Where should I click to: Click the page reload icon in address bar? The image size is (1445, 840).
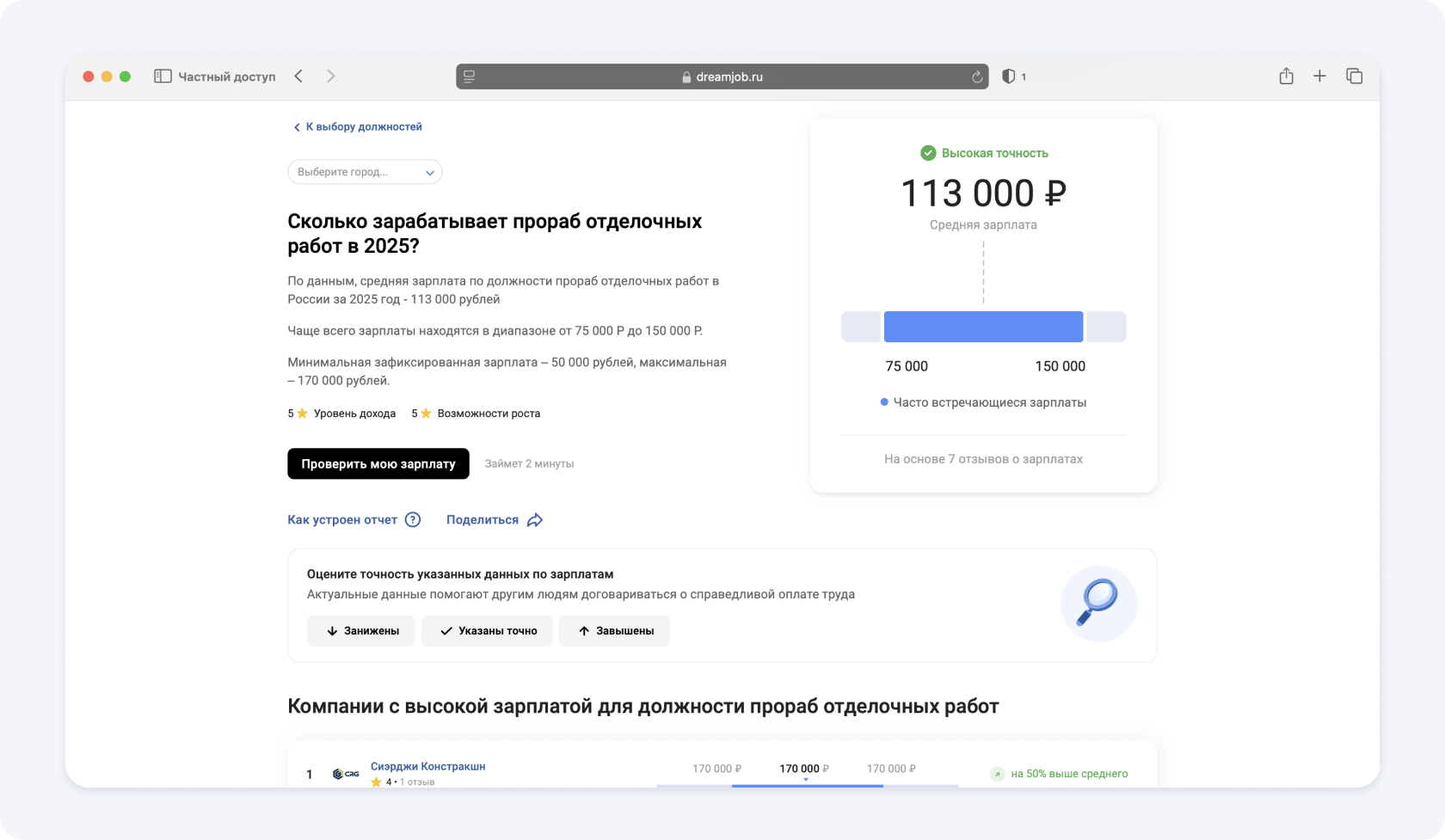[976, 77]
